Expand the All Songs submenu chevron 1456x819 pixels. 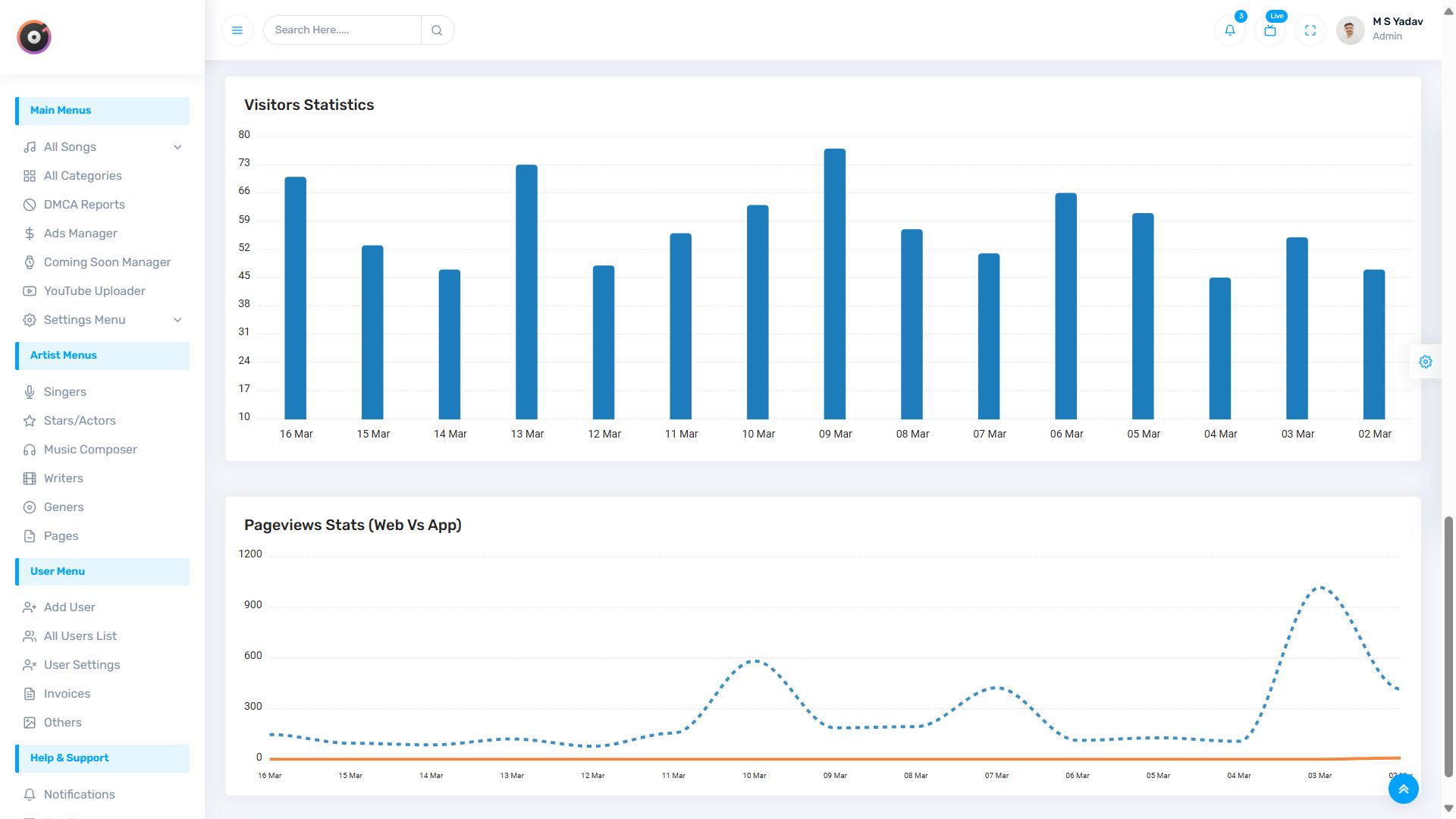click(x=177, y=147)
